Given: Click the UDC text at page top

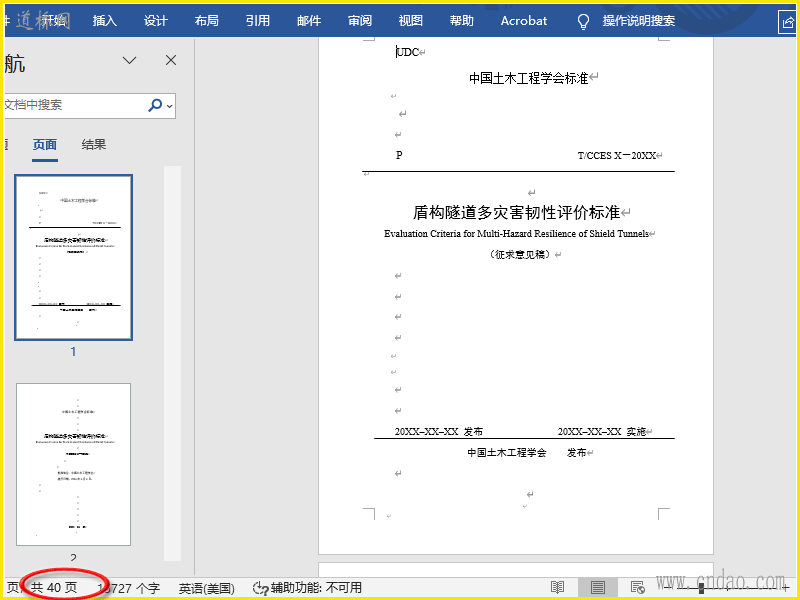Looking at the screenshot, I should click(408, 52).
